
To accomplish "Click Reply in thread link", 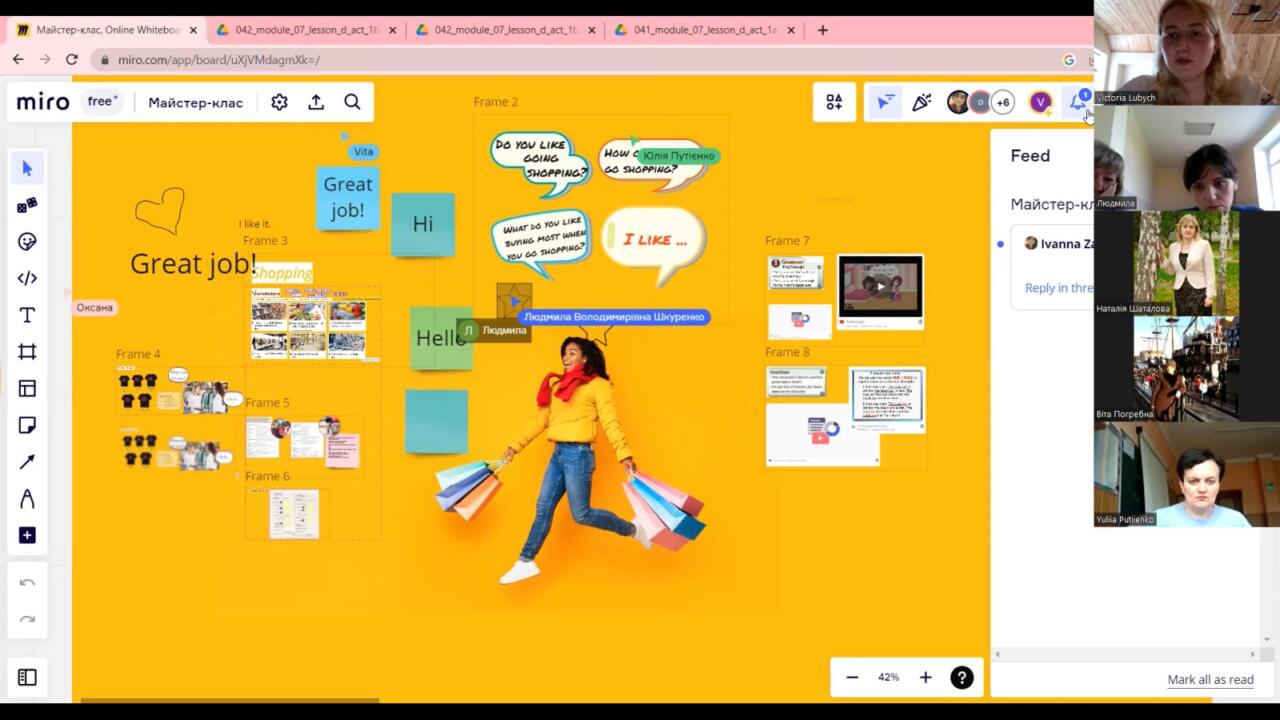I will click(x=1059, y=288).
